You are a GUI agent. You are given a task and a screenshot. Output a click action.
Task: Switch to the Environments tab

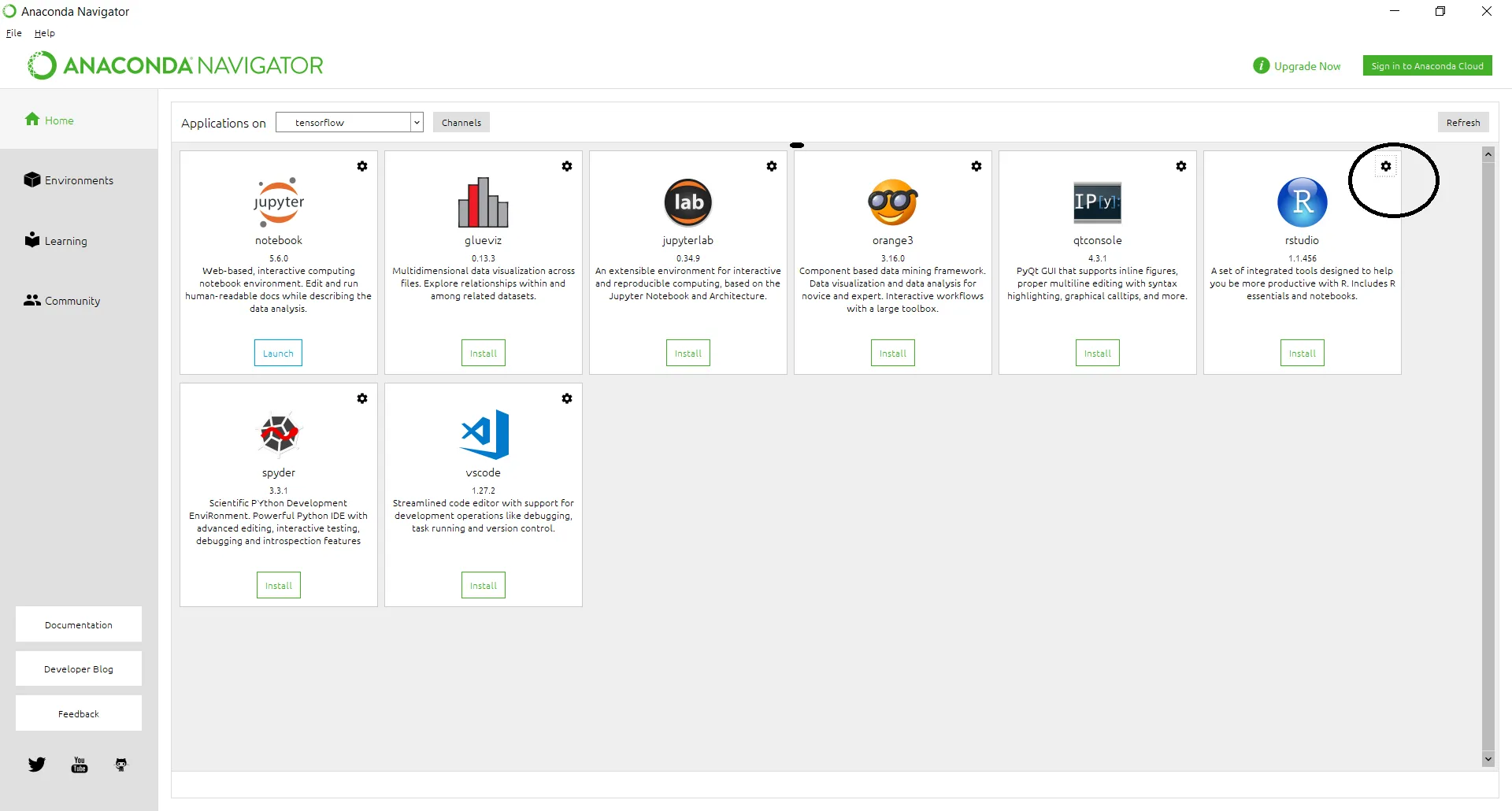click(x=79, y=180)
